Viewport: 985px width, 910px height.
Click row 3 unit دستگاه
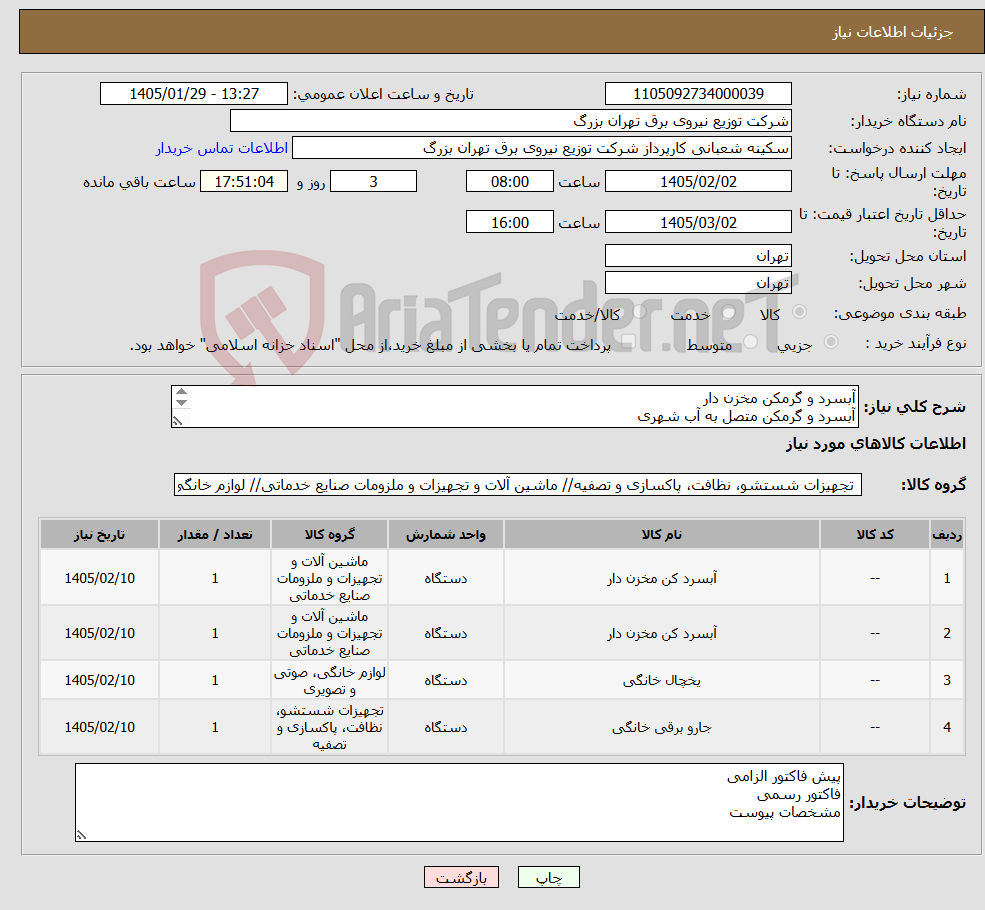[445, 680]
